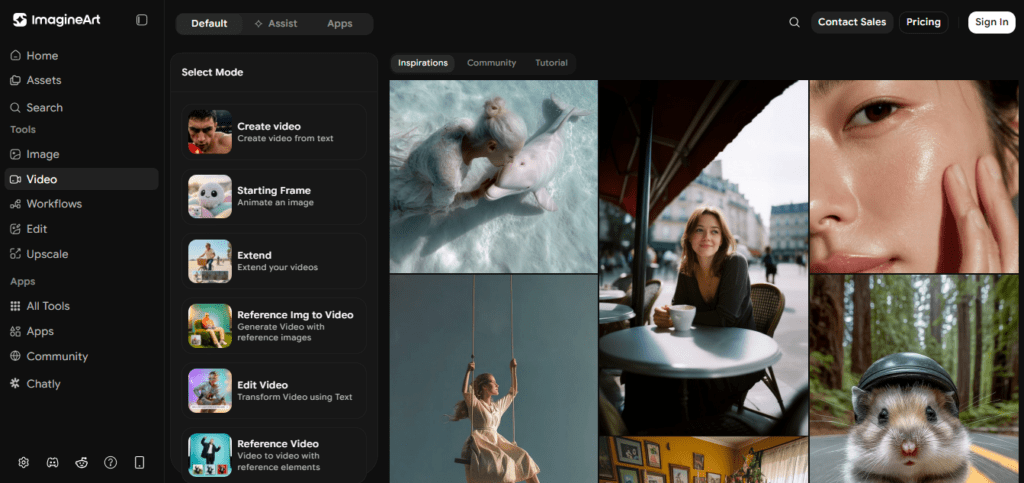The image size is (1024, 483).
Task: Click the Select Mode heading
Action: coord(212,72)
